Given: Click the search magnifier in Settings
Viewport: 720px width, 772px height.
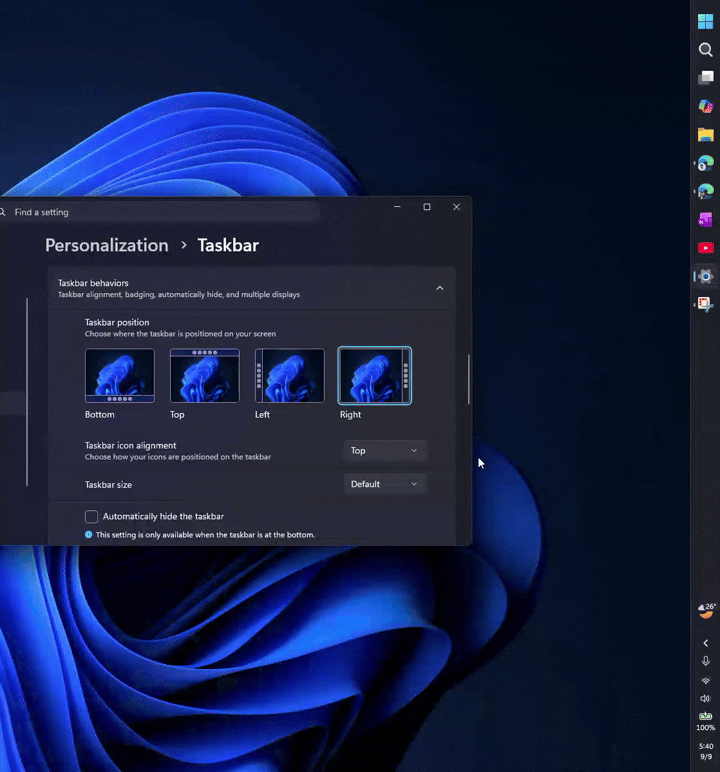Looking at the screenshot, I should coord(2,212).
